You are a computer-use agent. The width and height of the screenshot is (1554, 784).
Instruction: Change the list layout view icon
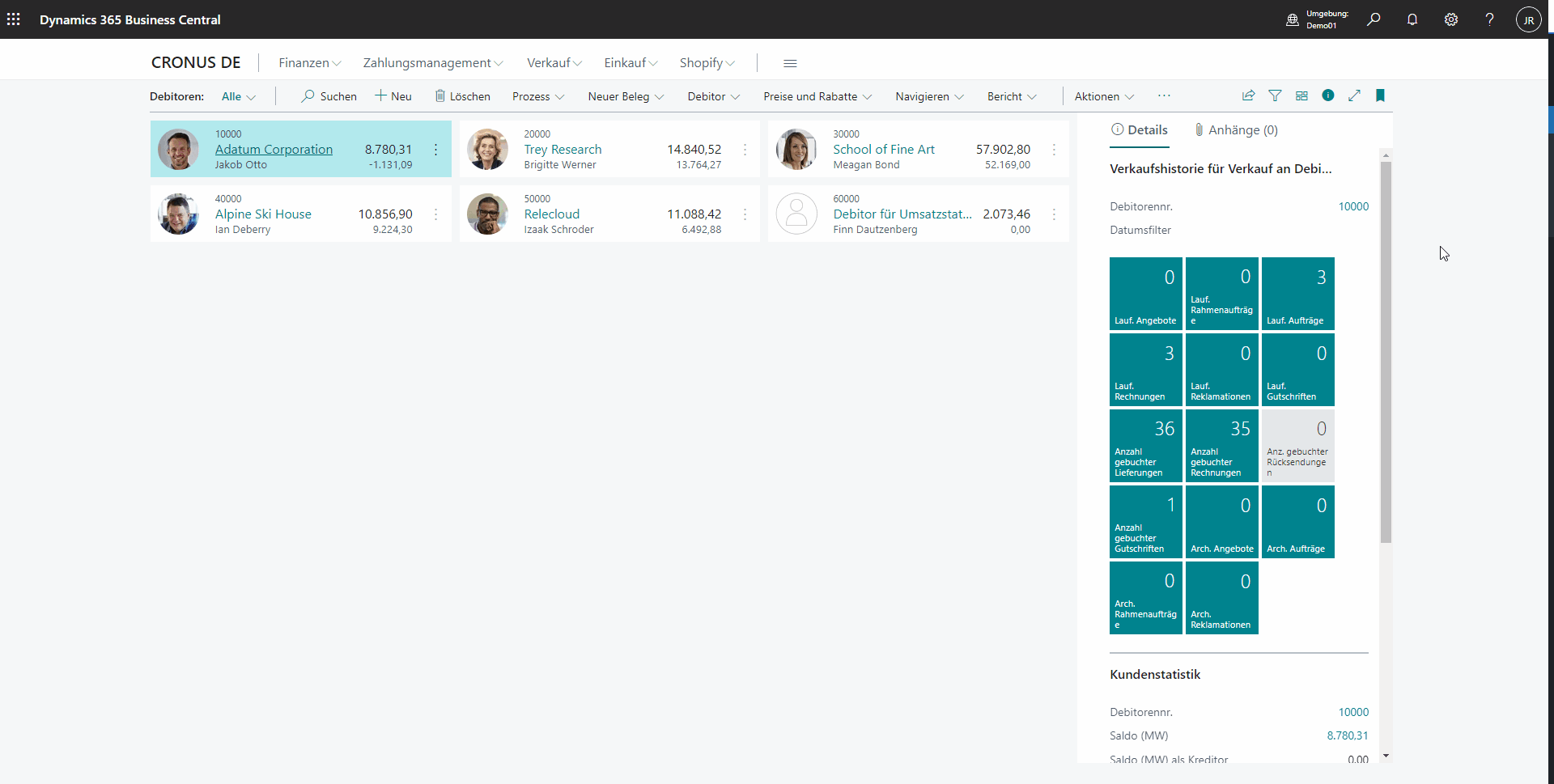(x=1301, y=95)
